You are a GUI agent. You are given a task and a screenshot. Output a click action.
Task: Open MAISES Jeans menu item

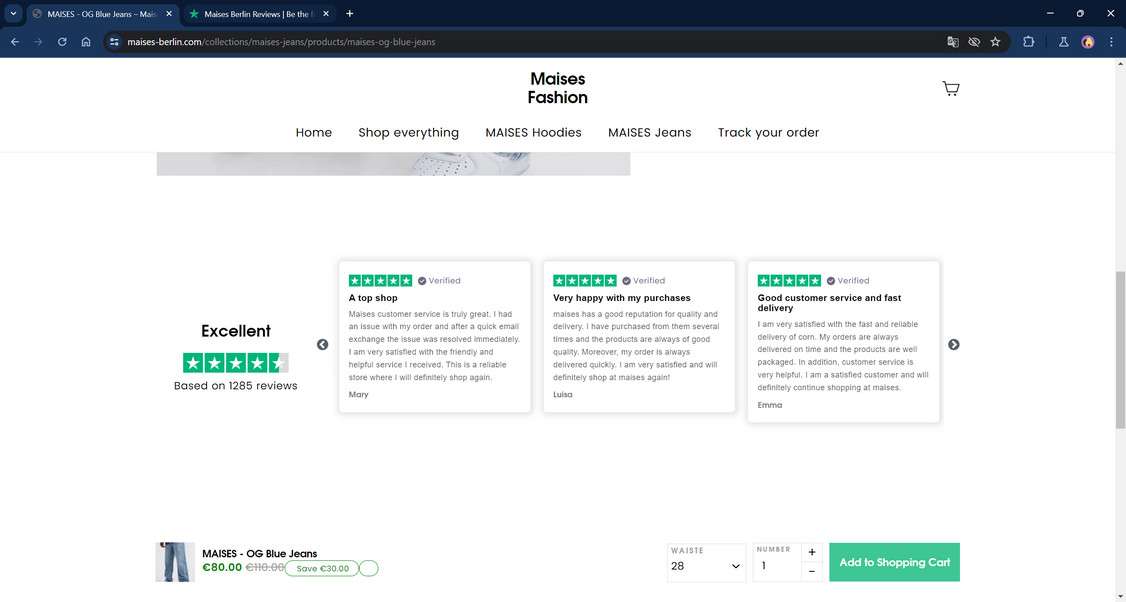[x=650, y=132]
